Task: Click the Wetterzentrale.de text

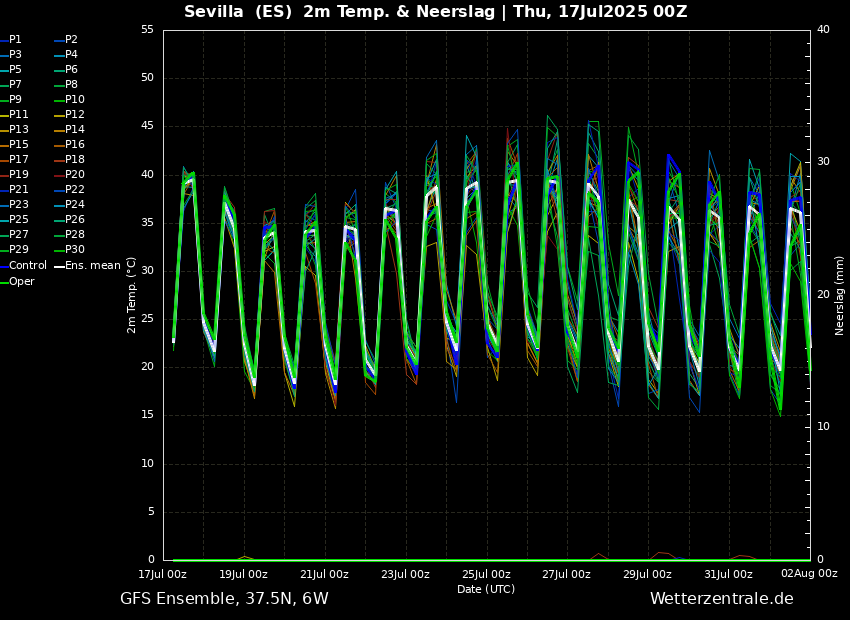Action: (721, 599)
